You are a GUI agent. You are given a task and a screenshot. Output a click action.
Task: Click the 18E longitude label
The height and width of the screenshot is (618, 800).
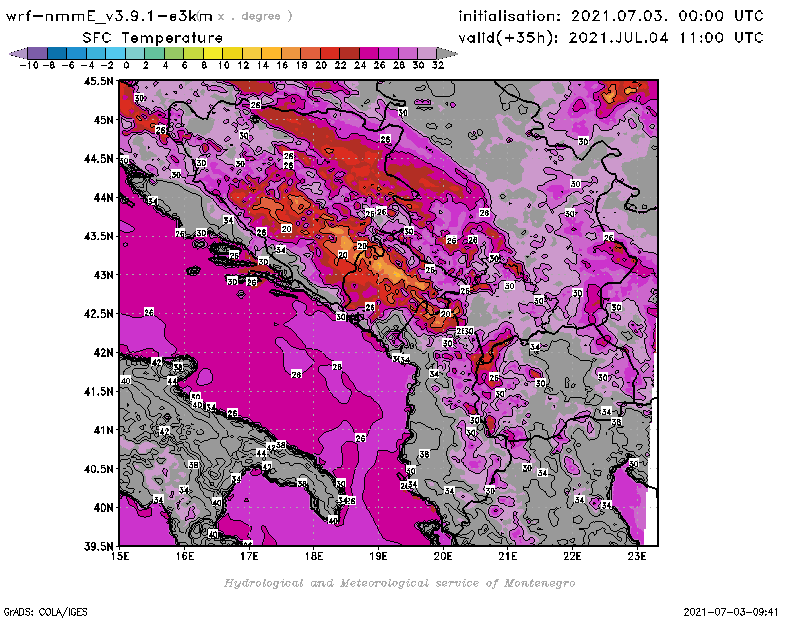click(314, 556)
